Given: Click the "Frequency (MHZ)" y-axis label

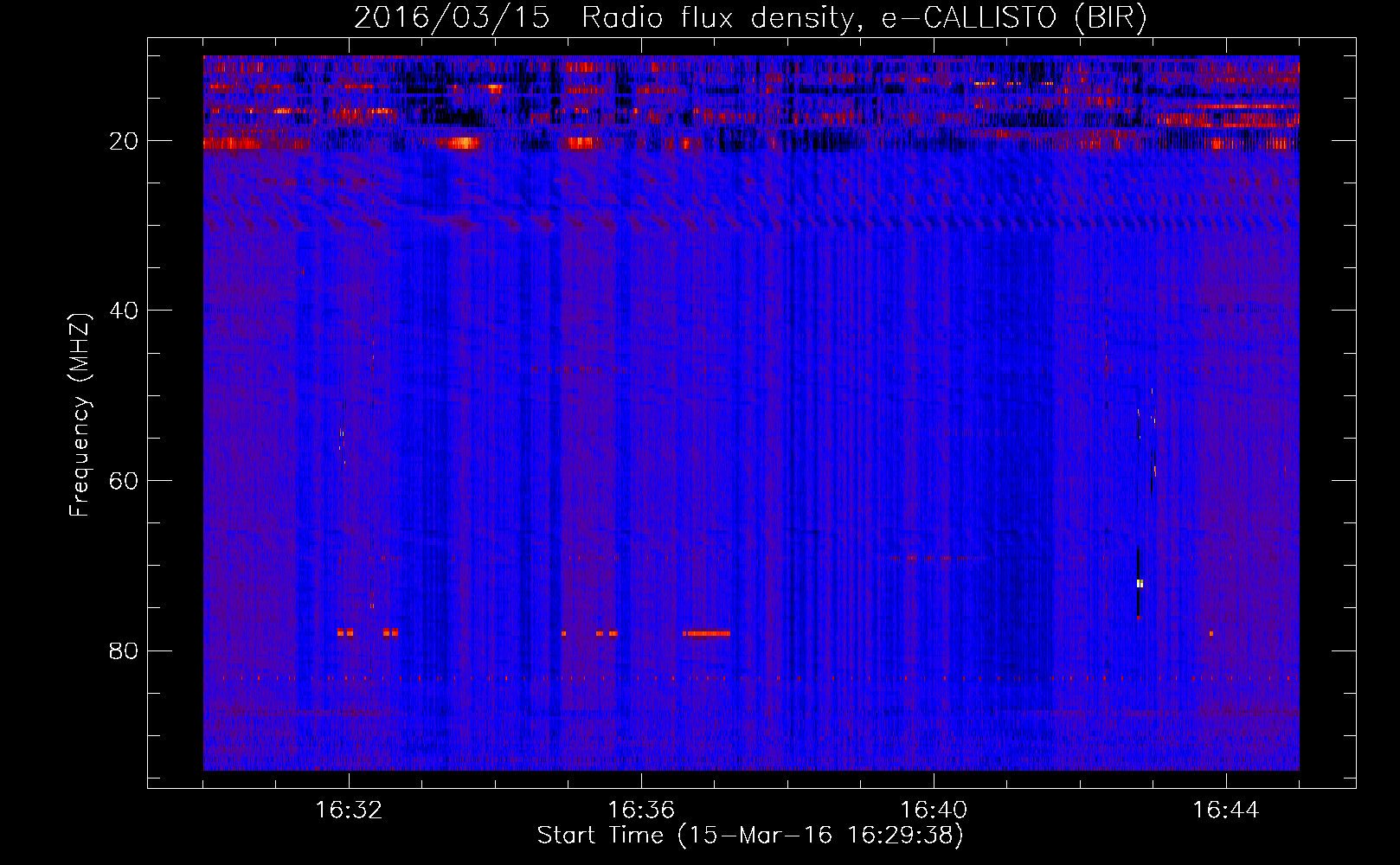Looking at the screenshot, I should tap(80, 415).
